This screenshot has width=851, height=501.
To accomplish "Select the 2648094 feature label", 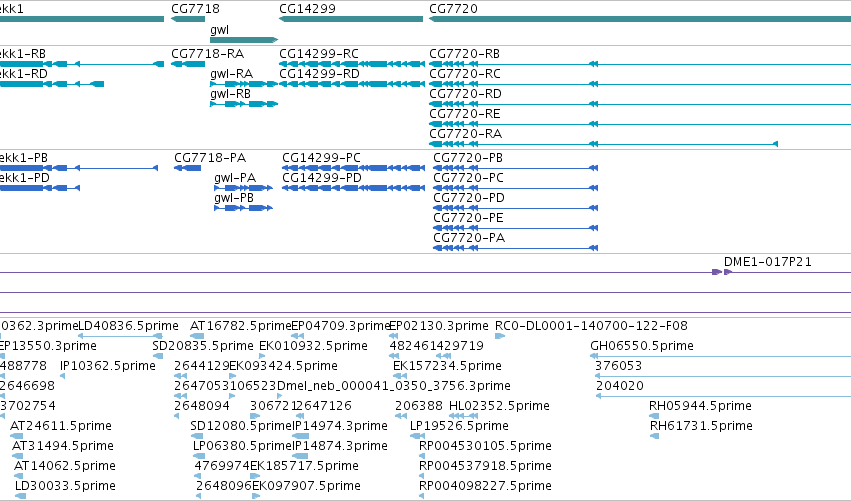I will (x=202, y=407).
